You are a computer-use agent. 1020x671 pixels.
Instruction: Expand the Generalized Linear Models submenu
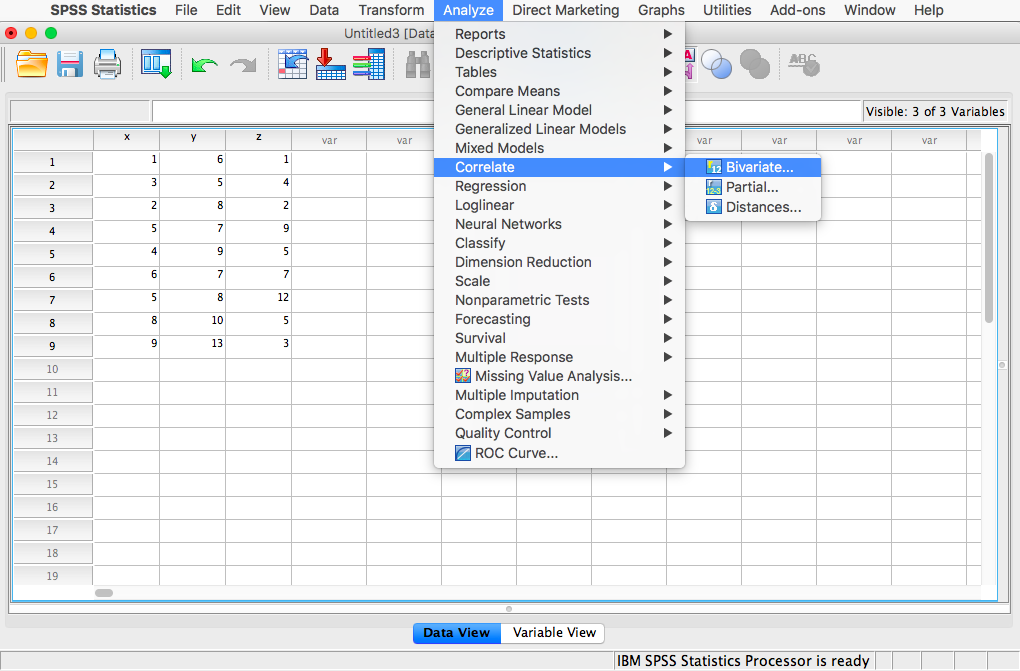(x=559, y=129)
